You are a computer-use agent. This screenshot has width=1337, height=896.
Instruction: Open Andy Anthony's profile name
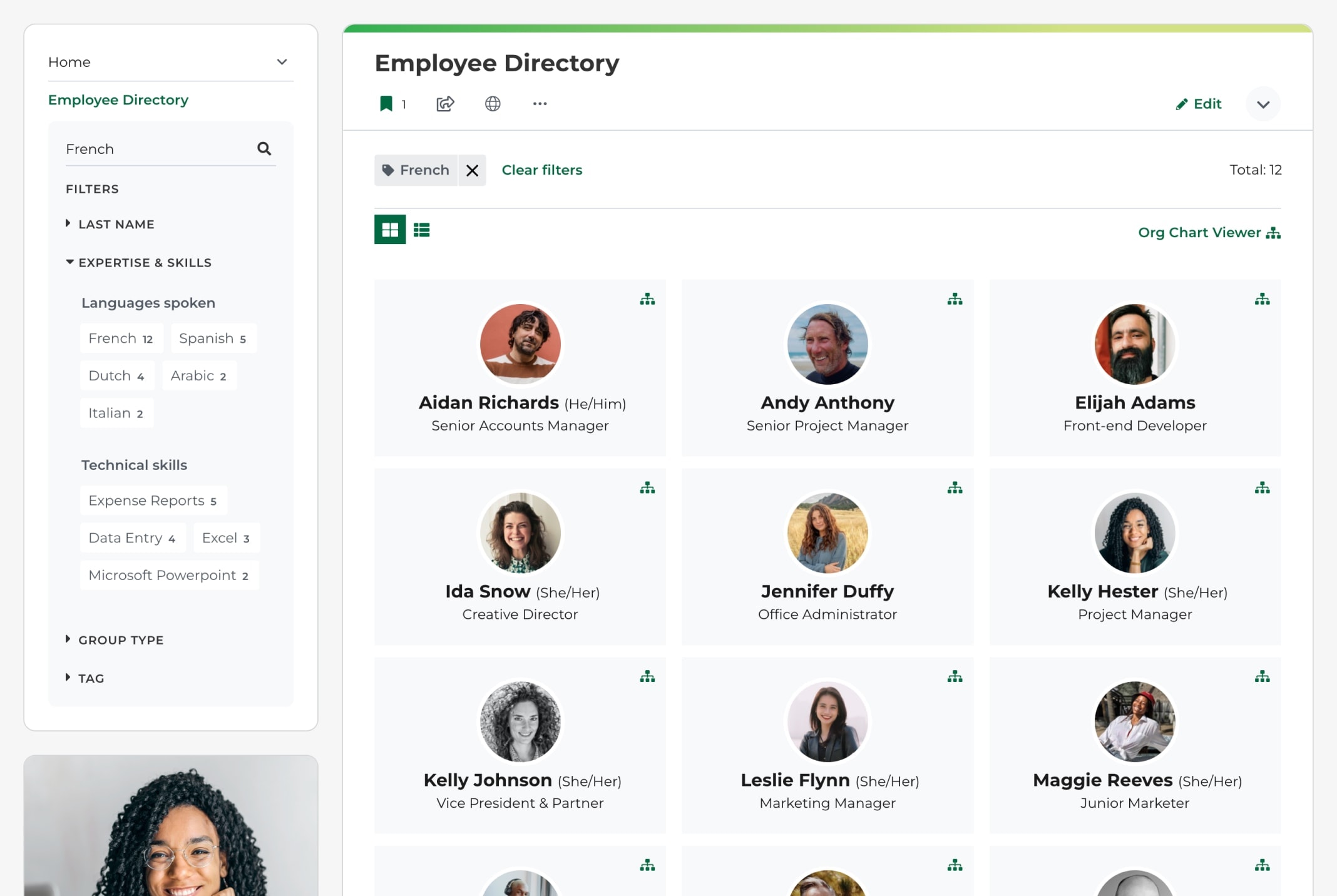tap(827, 402)
